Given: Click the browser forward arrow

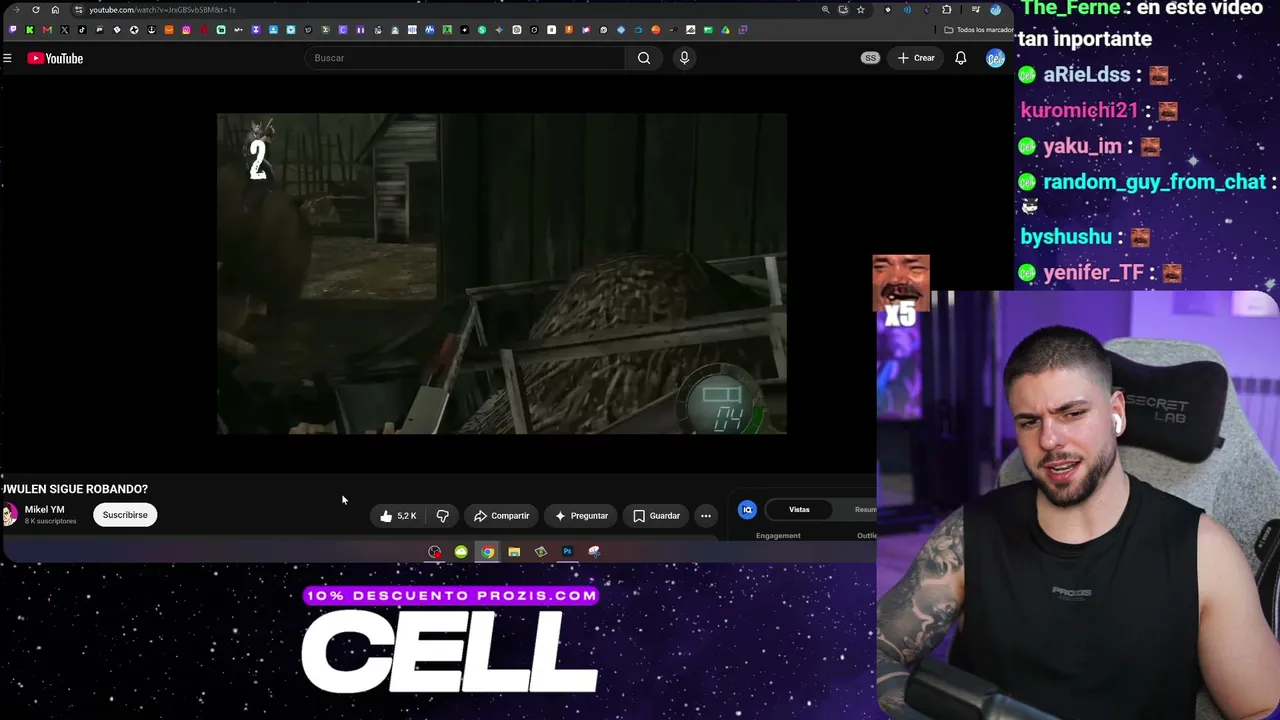Looking at the screenshot, I should [x=16, y=10].
